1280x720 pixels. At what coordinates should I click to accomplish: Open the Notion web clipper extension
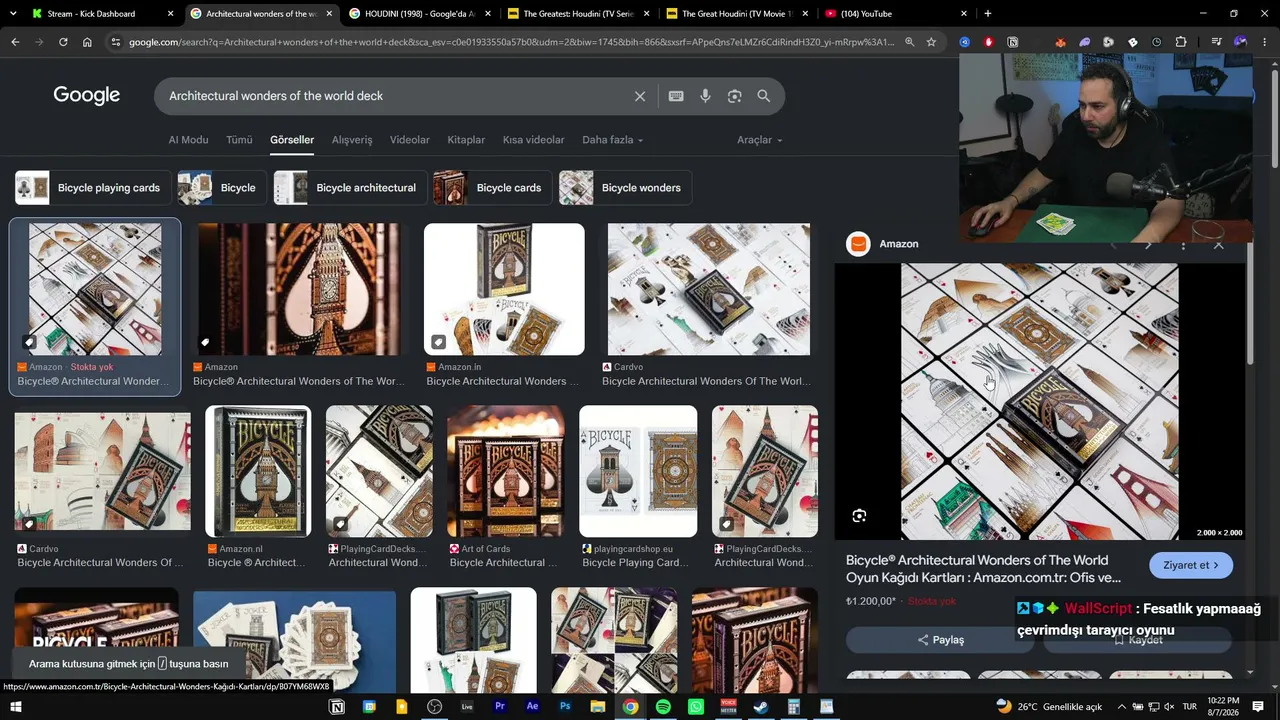pyautogui.click(x=1013, y=42)
